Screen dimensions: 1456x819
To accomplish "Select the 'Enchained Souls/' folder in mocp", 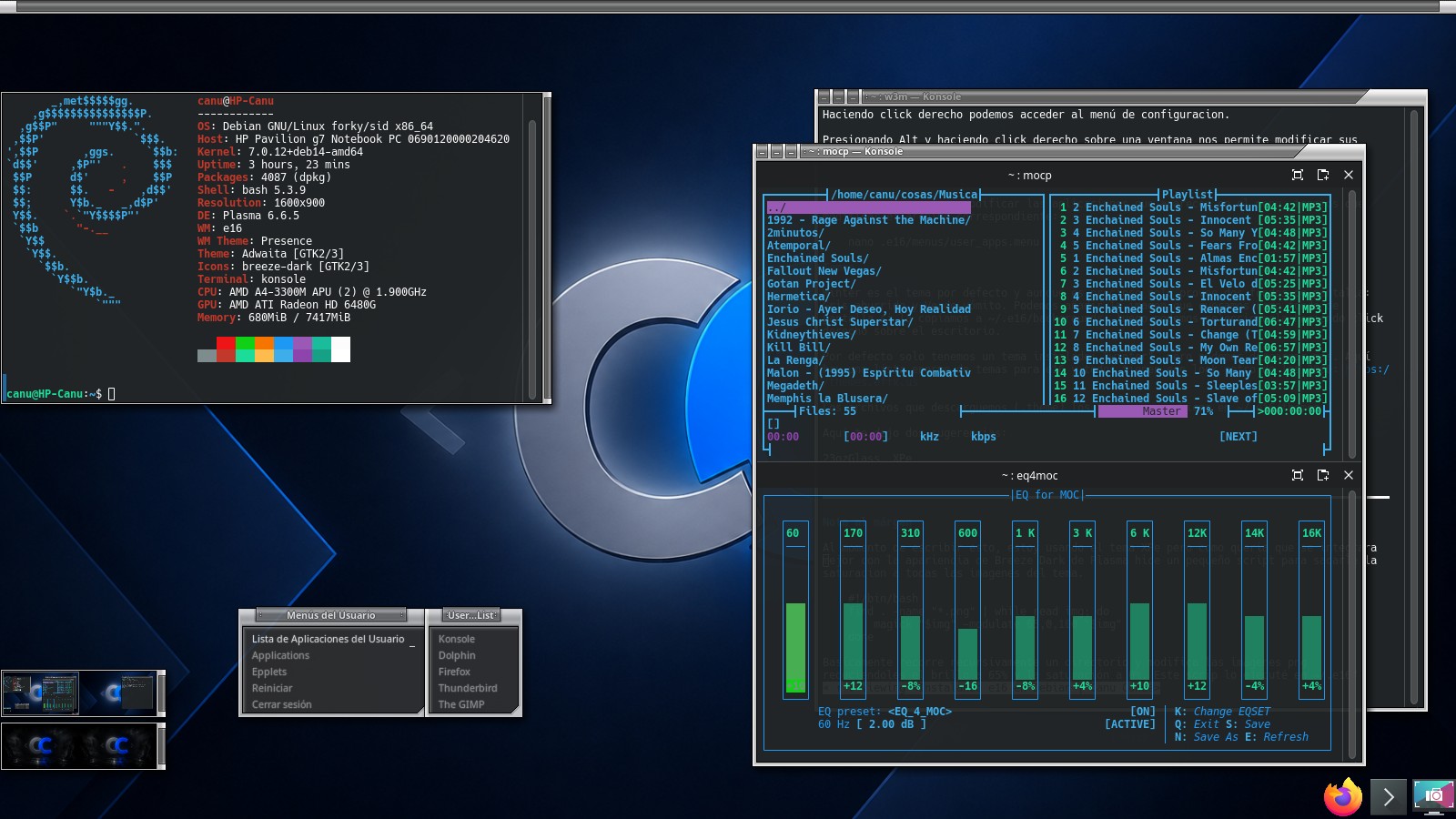I will pos(817,258).
